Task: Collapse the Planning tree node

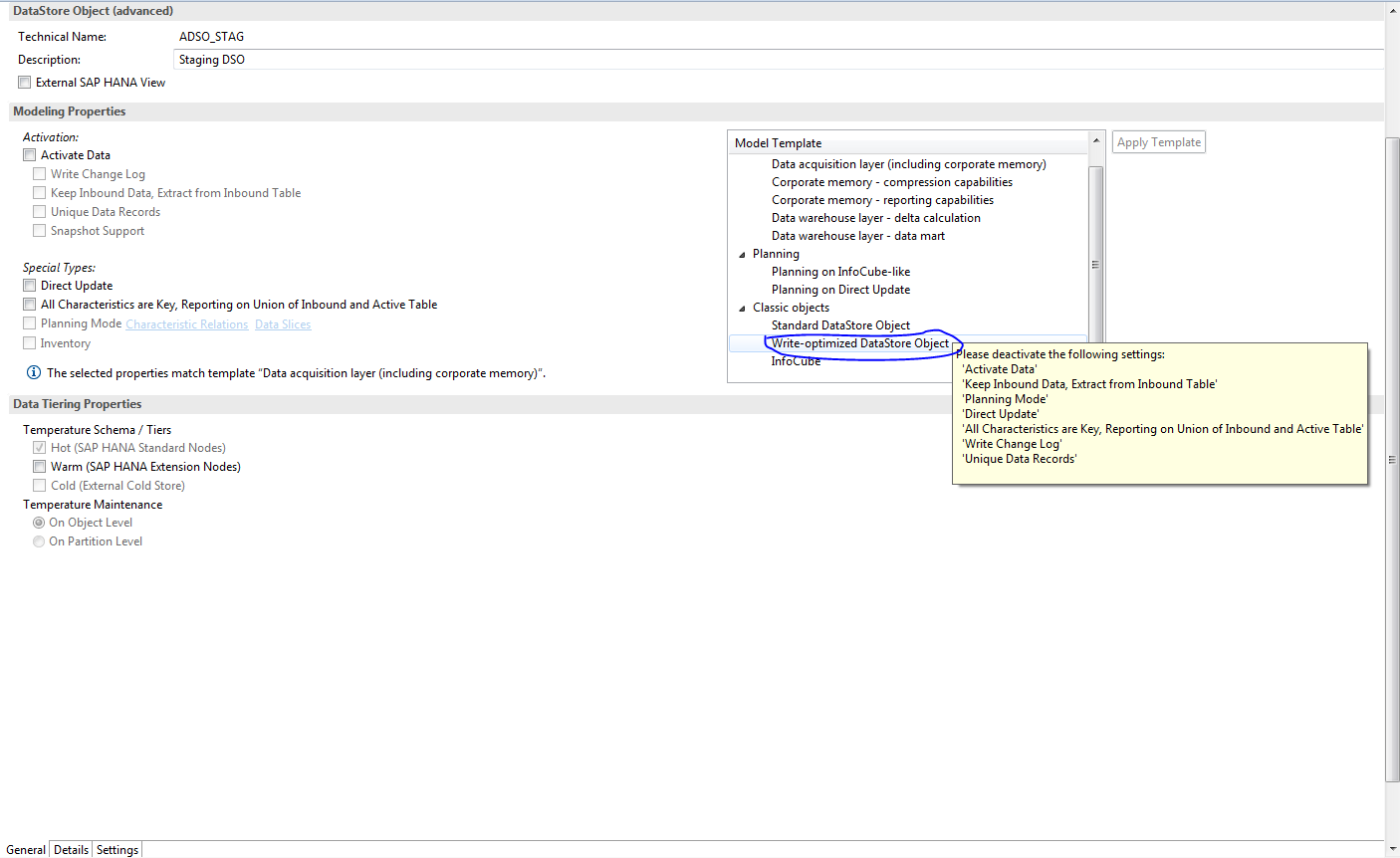Action: point(741,253)
